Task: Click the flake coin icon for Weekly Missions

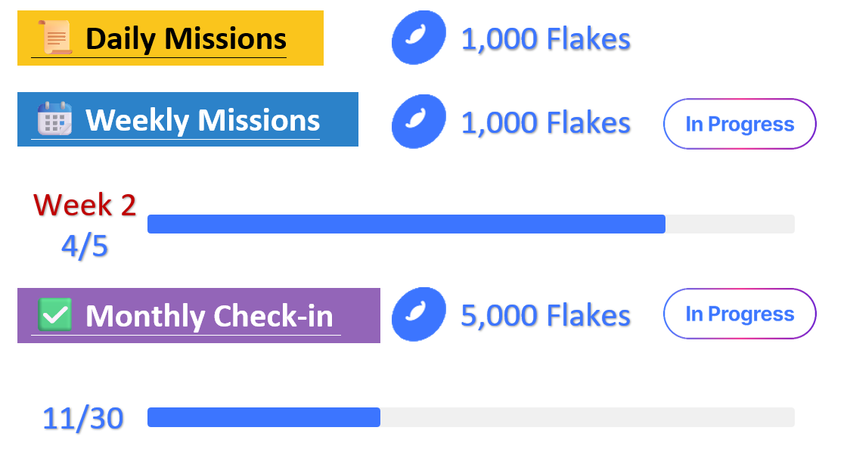Action: 417,123
